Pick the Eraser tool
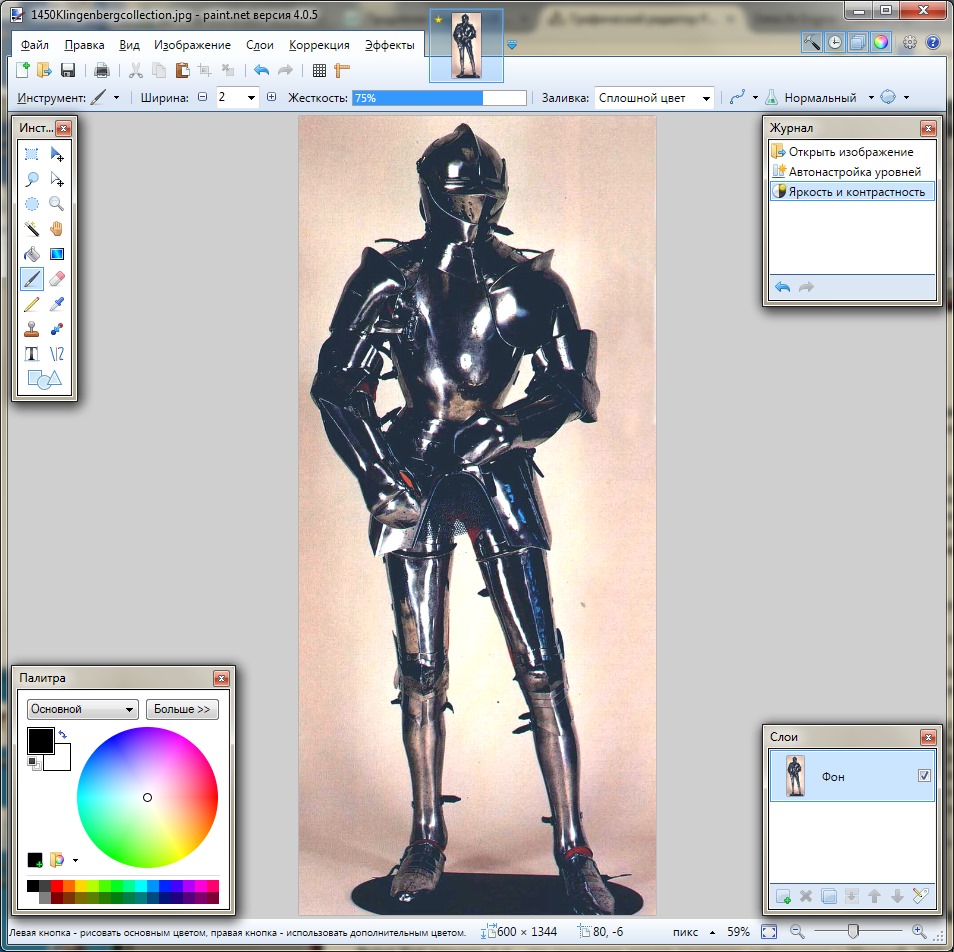Image resolution: width=954 pixels, height=952 pixels. click(57, 278)
